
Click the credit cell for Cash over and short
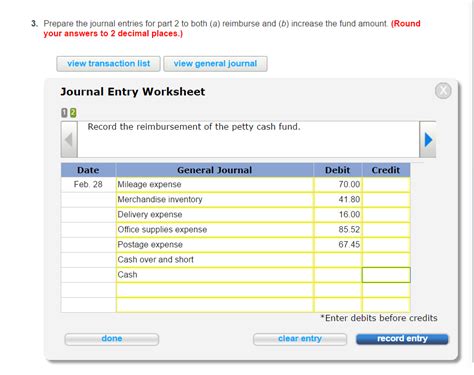click(386, 259)
